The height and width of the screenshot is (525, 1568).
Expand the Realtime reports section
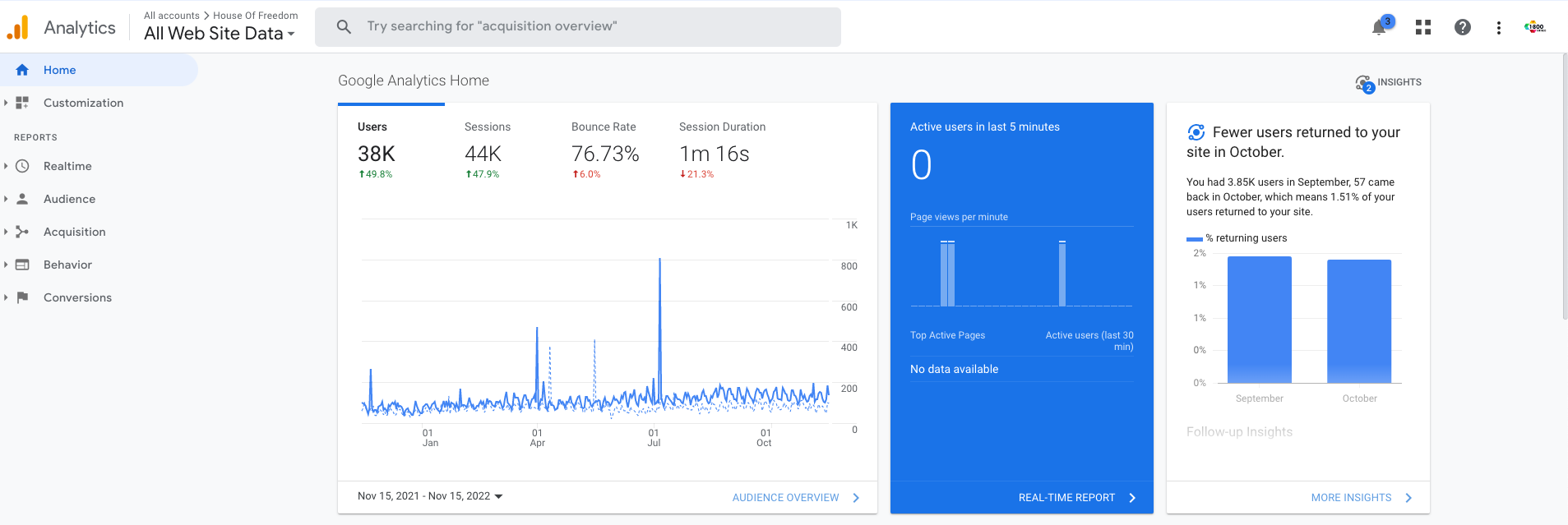[6, 166]
